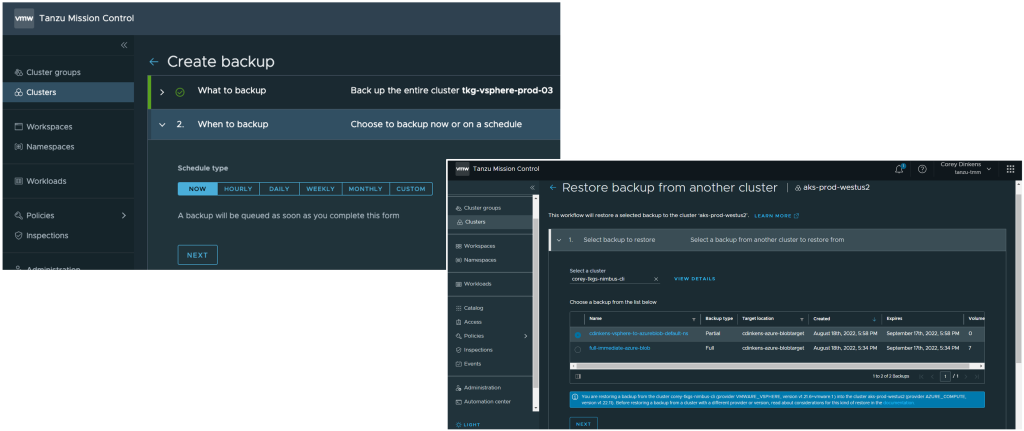Filter the Target location column
1024x431 pixels.
(x=803, y=319)
